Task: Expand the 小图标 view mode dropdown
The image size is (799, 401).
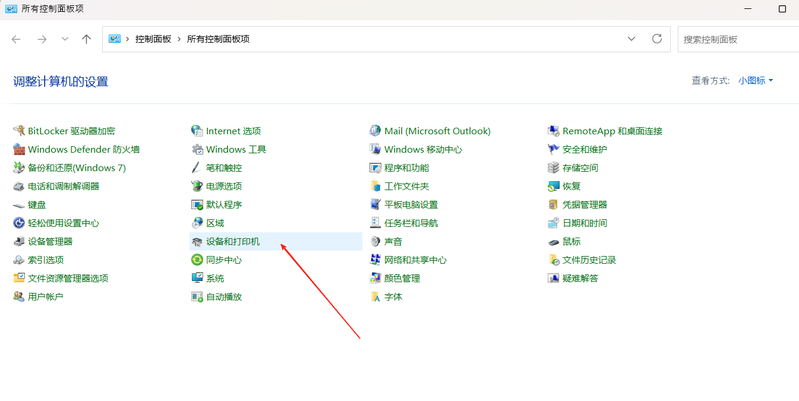Action: 756,81
